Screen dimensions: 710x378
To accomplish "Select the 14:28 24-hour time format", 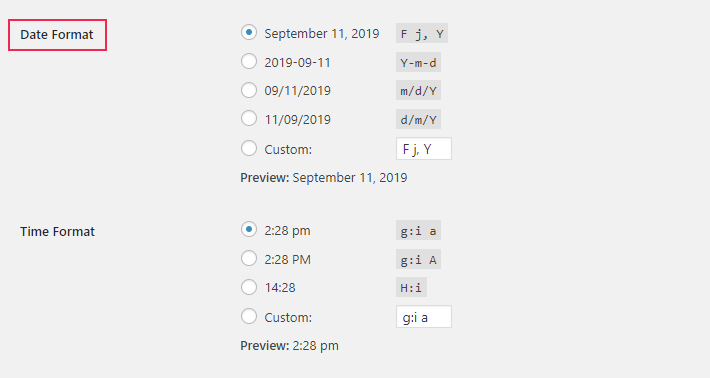I will [x=249, y=287].
